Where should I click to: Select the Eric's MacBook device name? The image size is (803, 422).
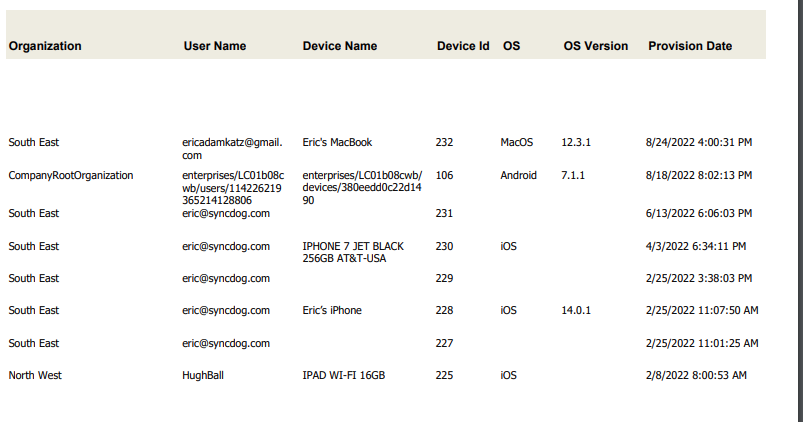[337, 143]
